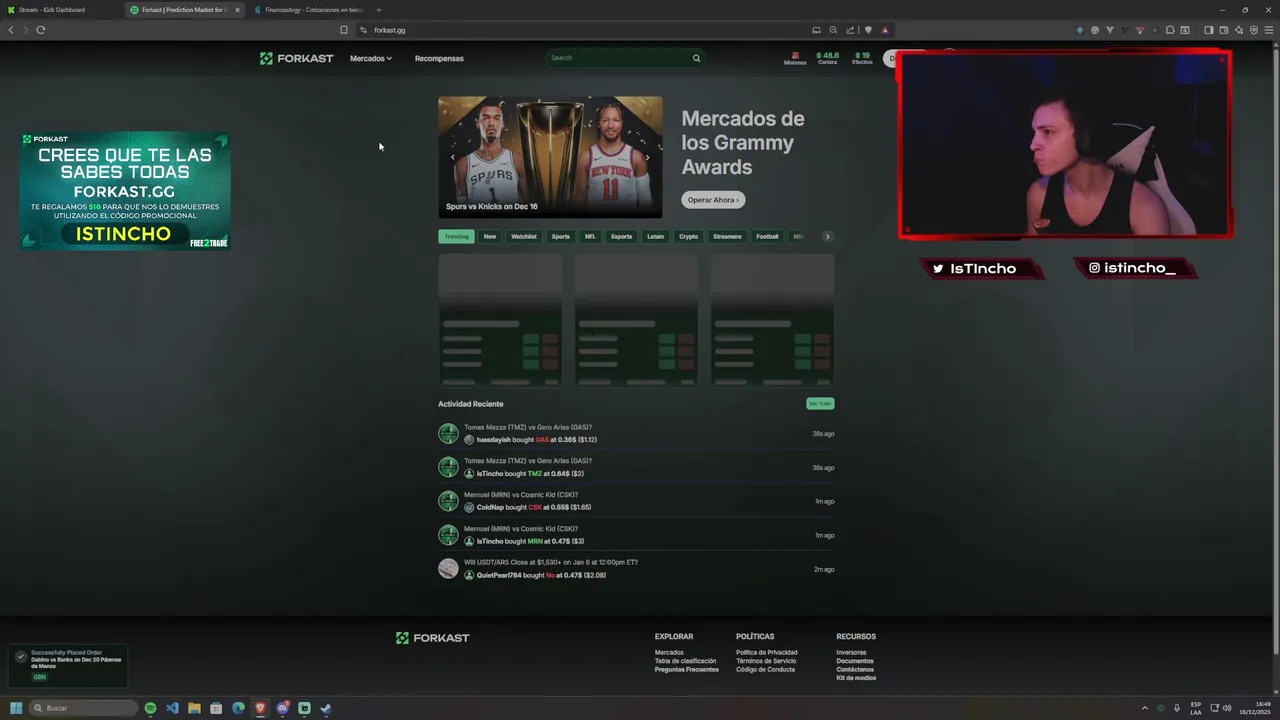Select the Crypto category tab
This screenshot has width=1280, height=720.
689,237
